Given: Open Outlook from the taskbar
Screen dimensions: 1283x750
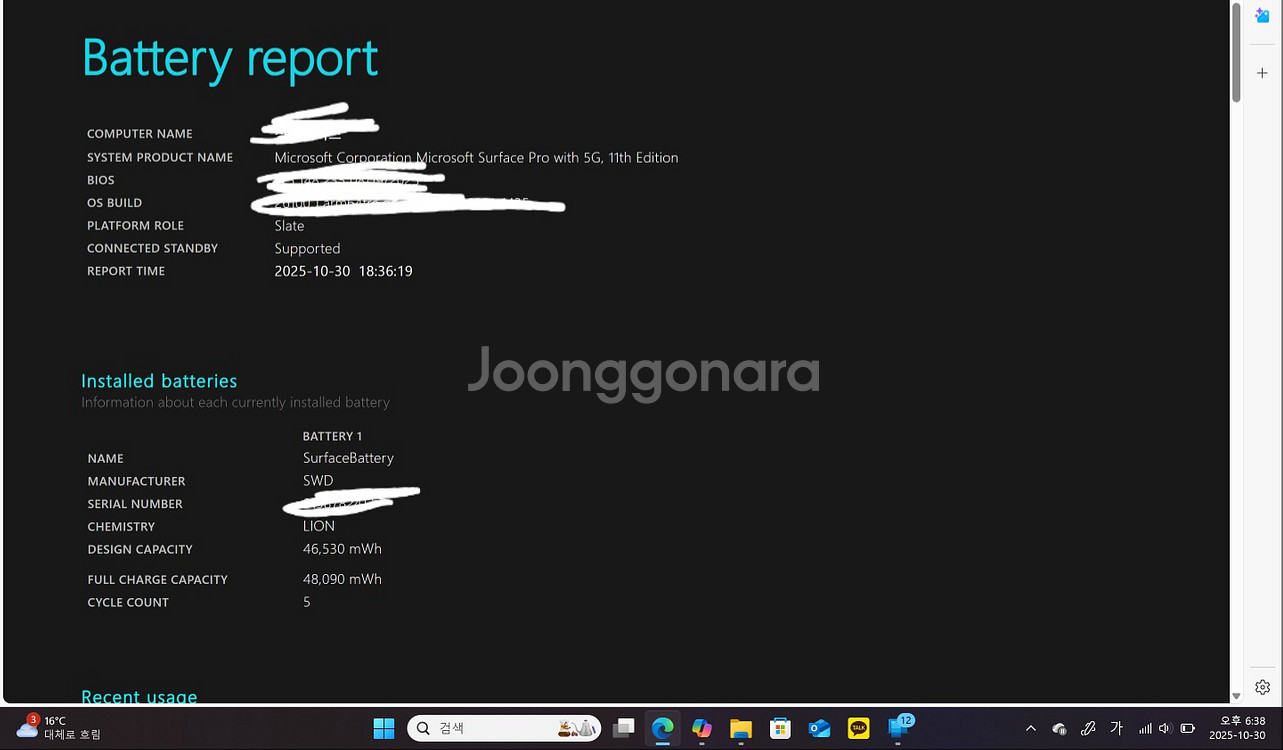Looking at the screenshot, I should pyautogui.click(x=819, y=728).
